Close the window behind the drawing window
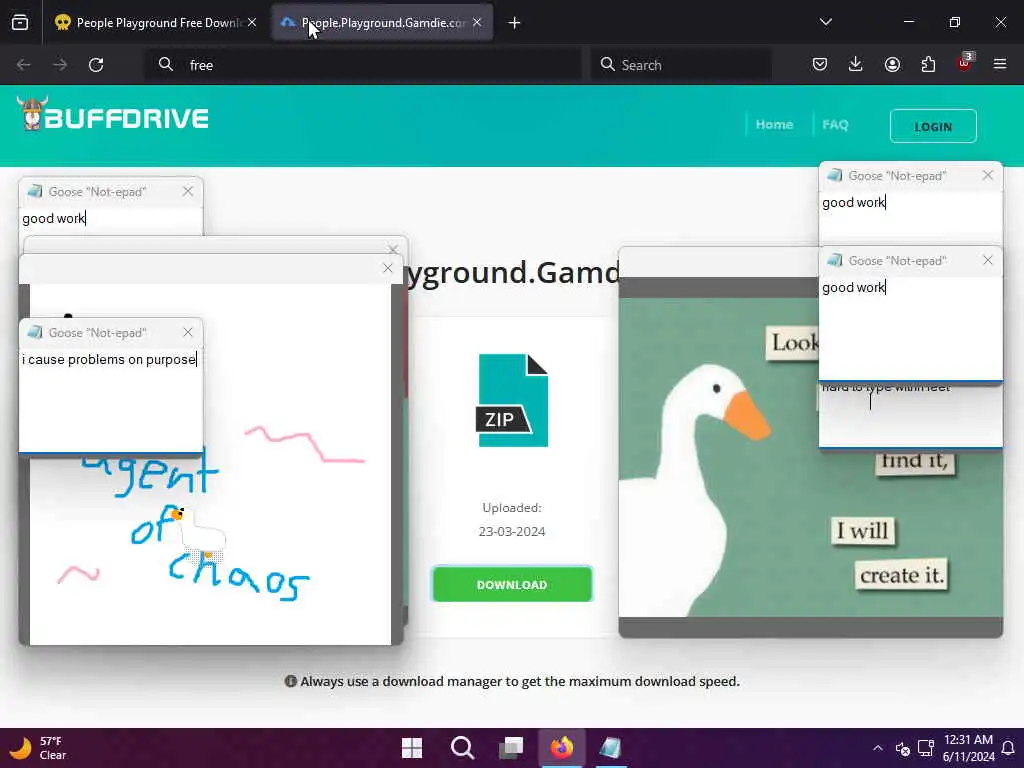The width and height of the screenshot is (1024, 768). 393,249
